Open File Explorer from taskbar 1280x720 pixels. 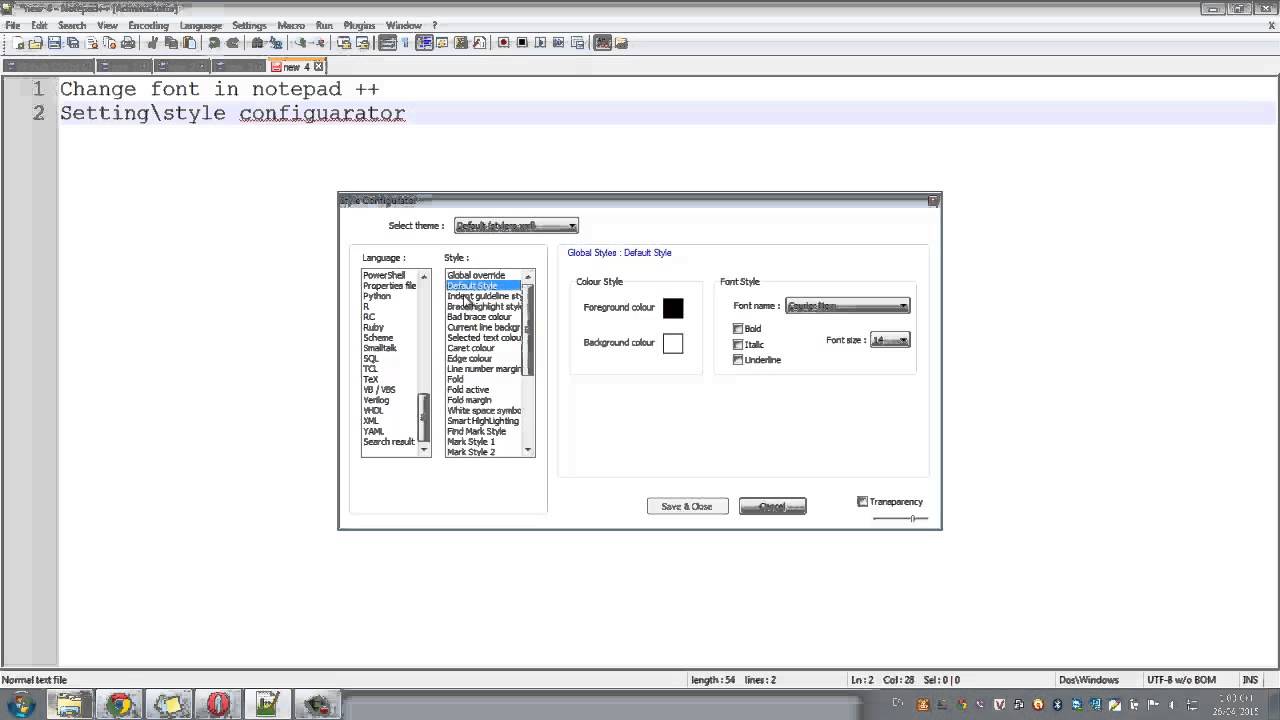tap(70, 705)
